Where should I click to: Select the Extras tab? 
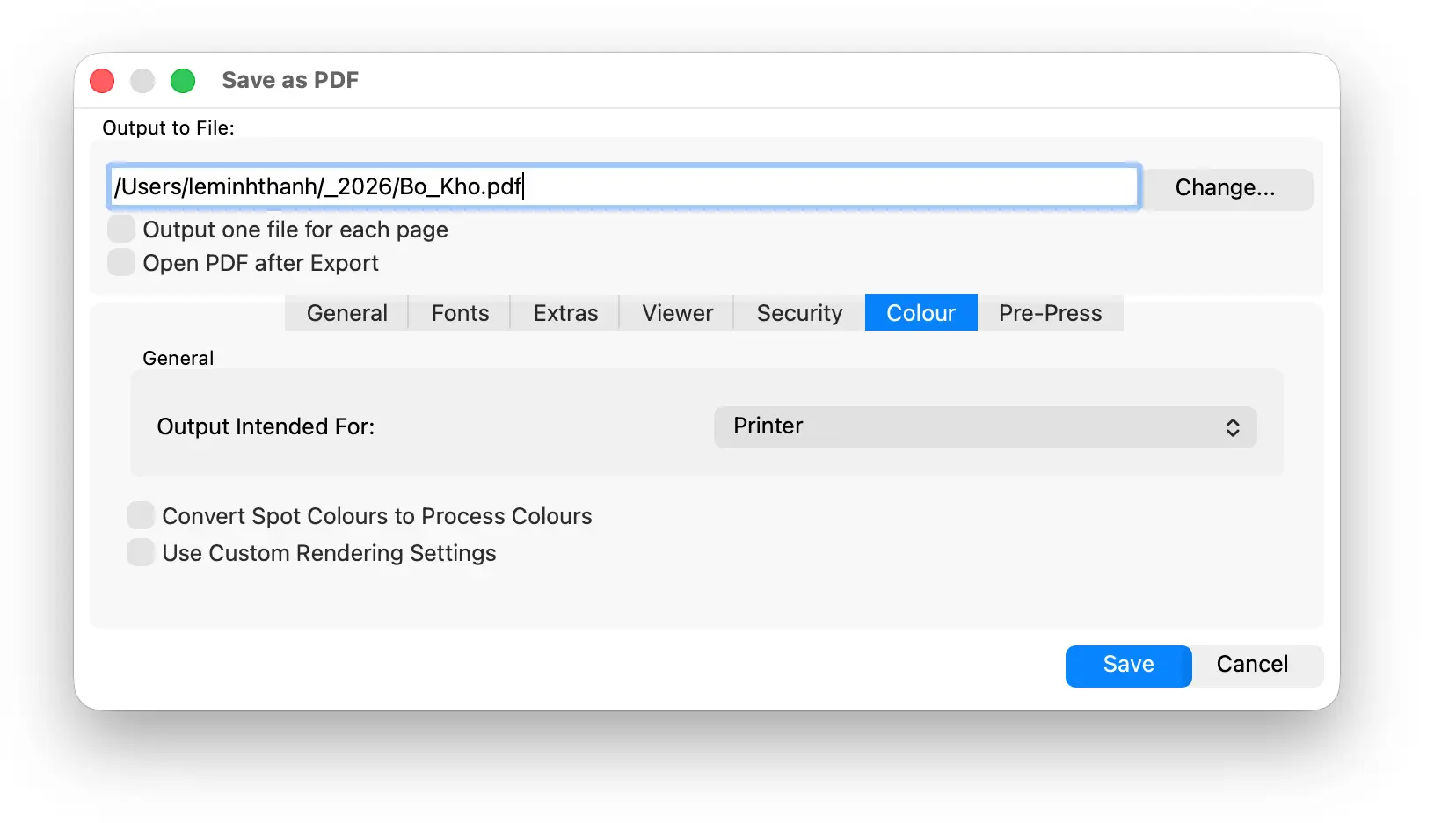(565, 313)
